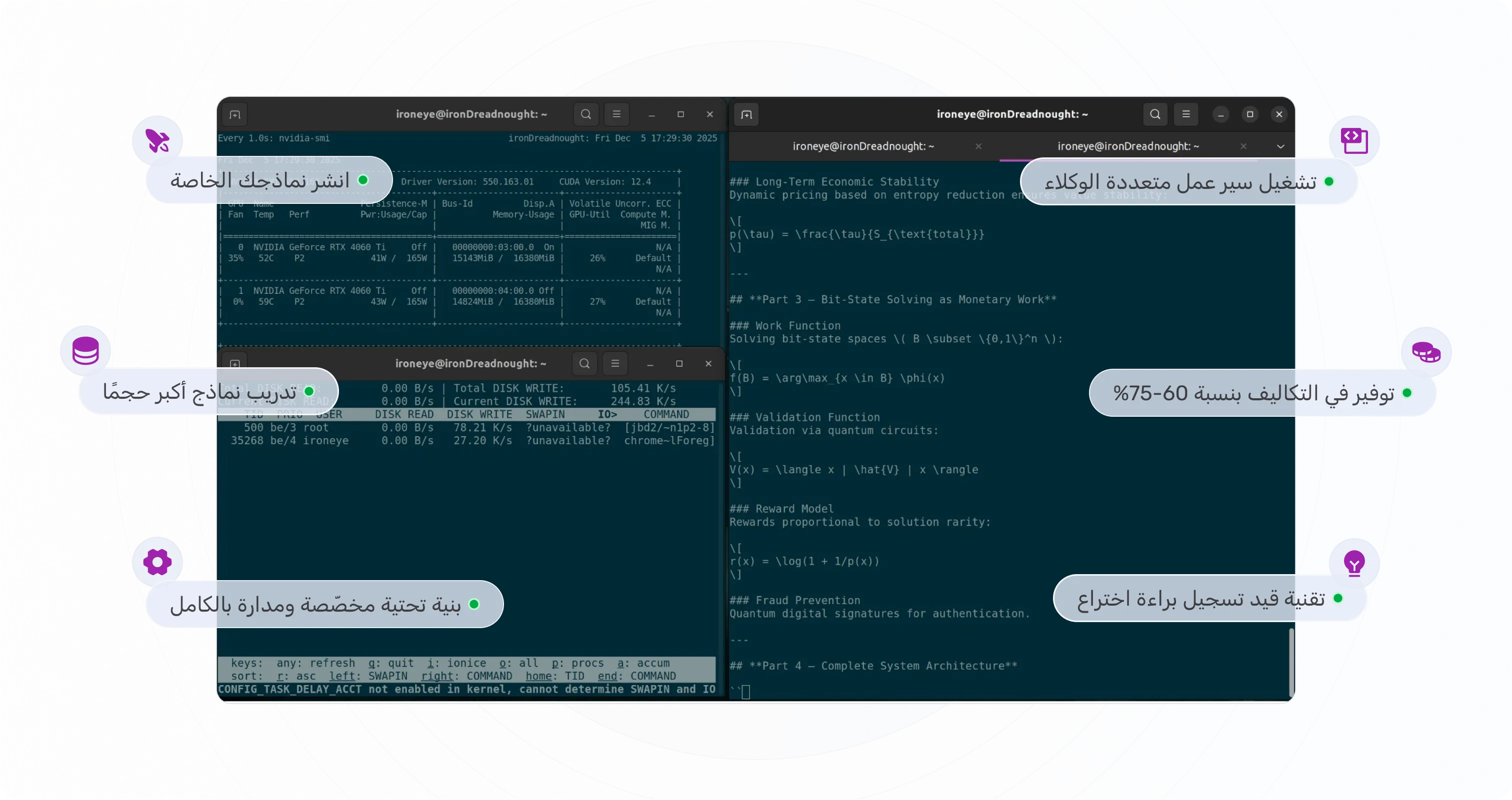Open a new tab in the nvidia-smi terminal

click(234, 114)
